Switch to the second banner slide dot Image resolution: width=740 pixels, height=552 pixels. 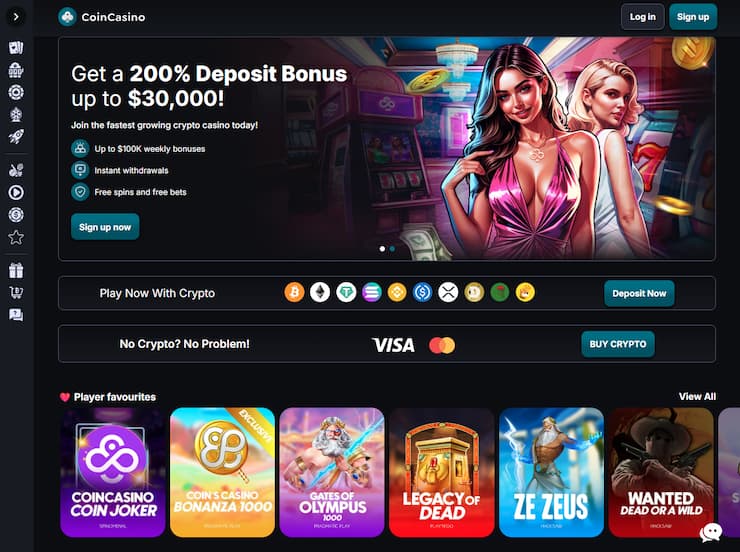coord(392,249)
